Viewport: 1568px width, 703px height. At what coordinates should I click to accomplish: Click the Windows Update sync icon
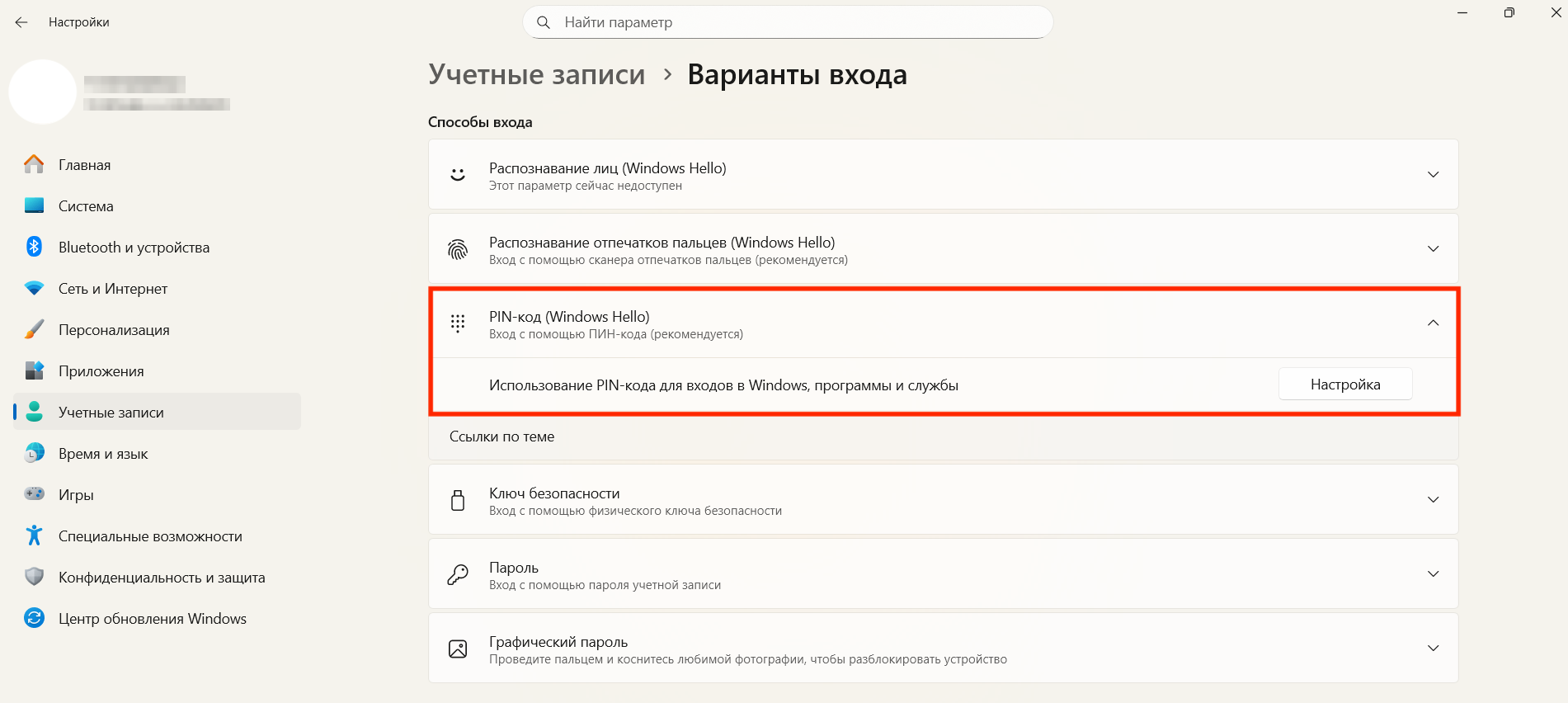point(34,618)
